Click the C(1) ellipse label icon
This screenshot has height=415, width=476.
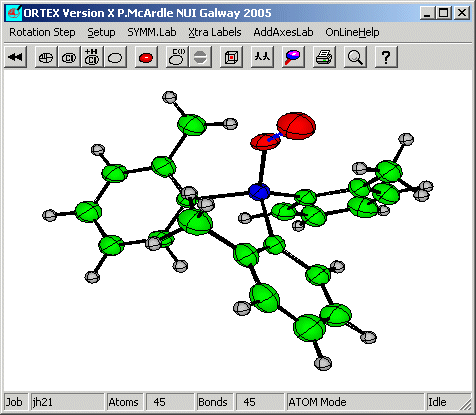[177, 57]
